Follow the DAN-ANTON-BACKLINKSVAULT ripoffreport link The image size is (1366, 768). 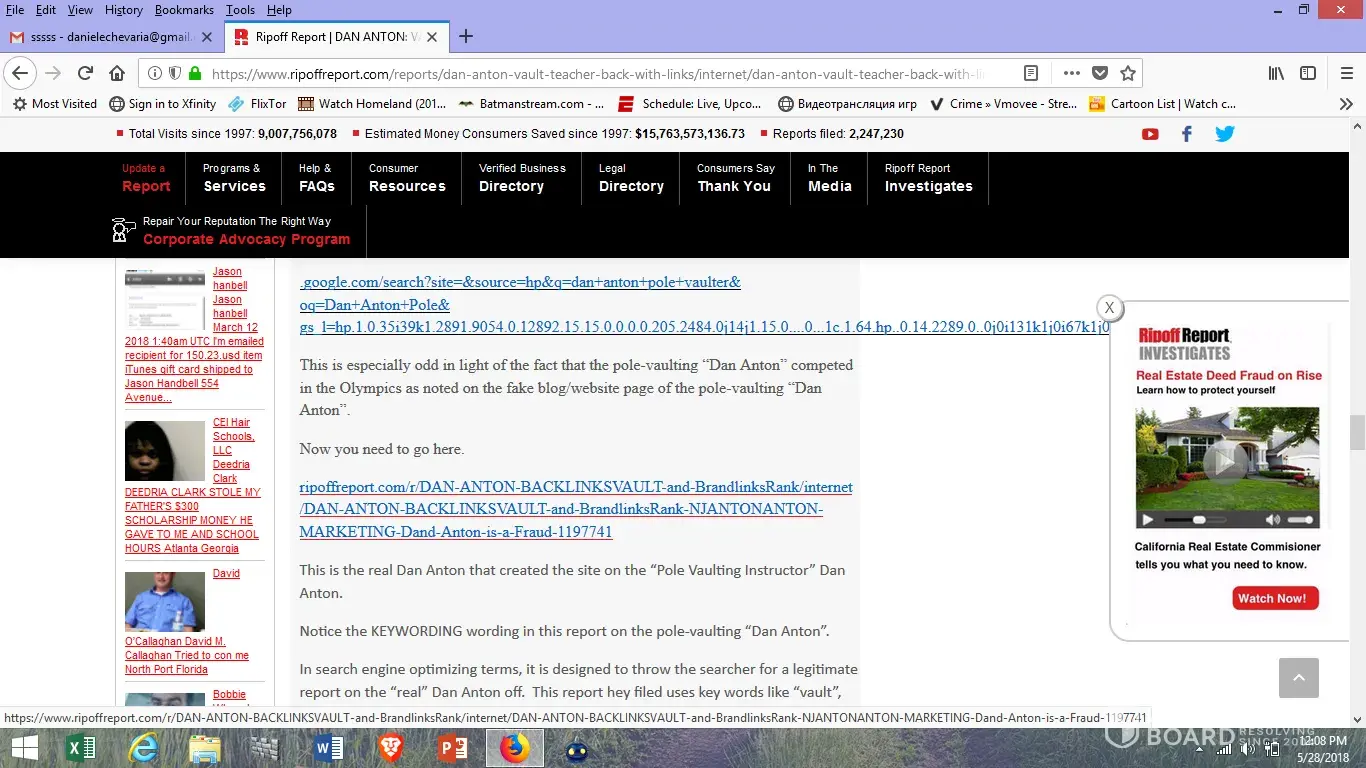pyautogui.click(x=575, y=509)
